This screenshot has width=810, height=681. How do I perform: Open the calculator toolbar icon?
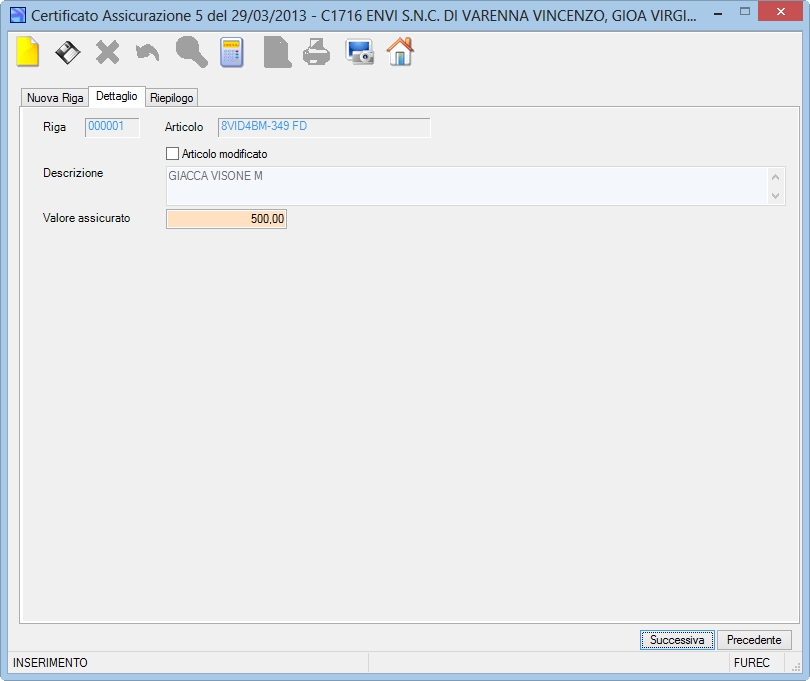click(x=231, y=52)
